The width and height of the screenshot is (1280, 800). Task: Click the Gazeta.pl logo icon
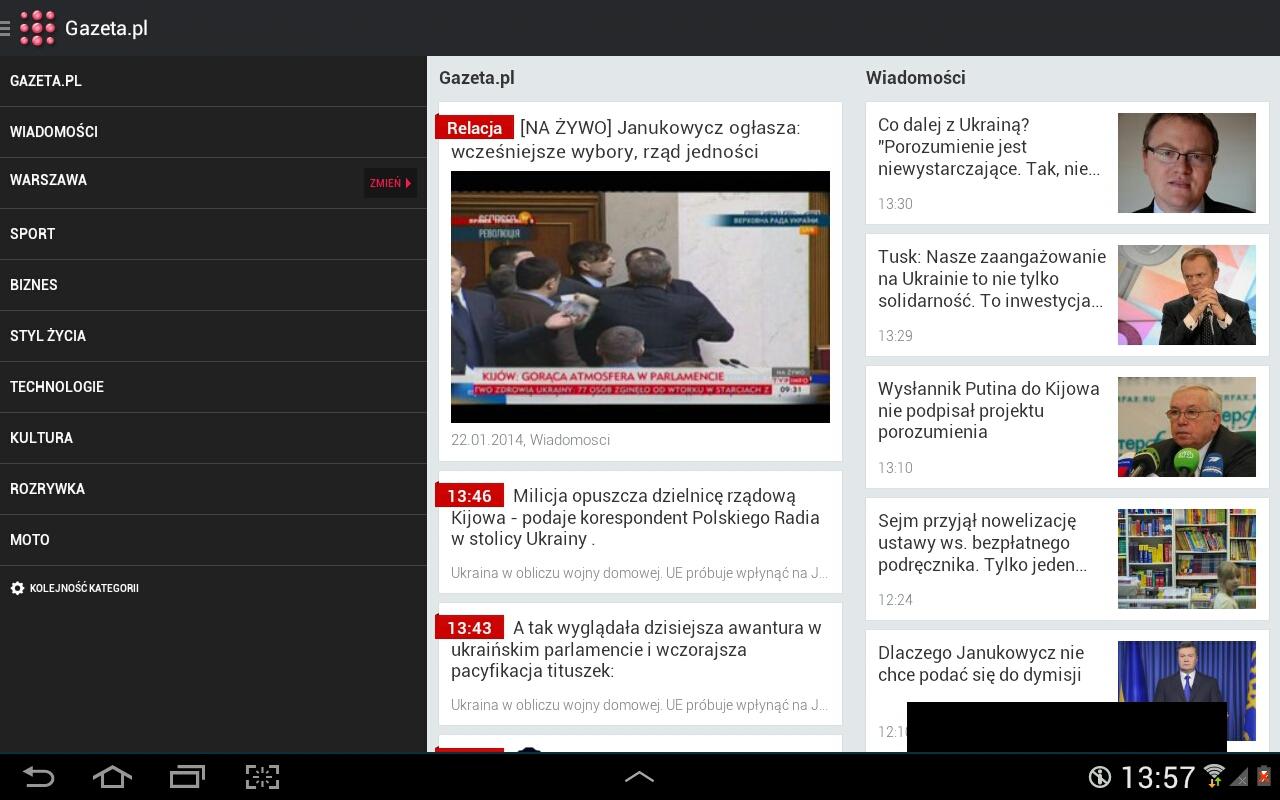38,28
